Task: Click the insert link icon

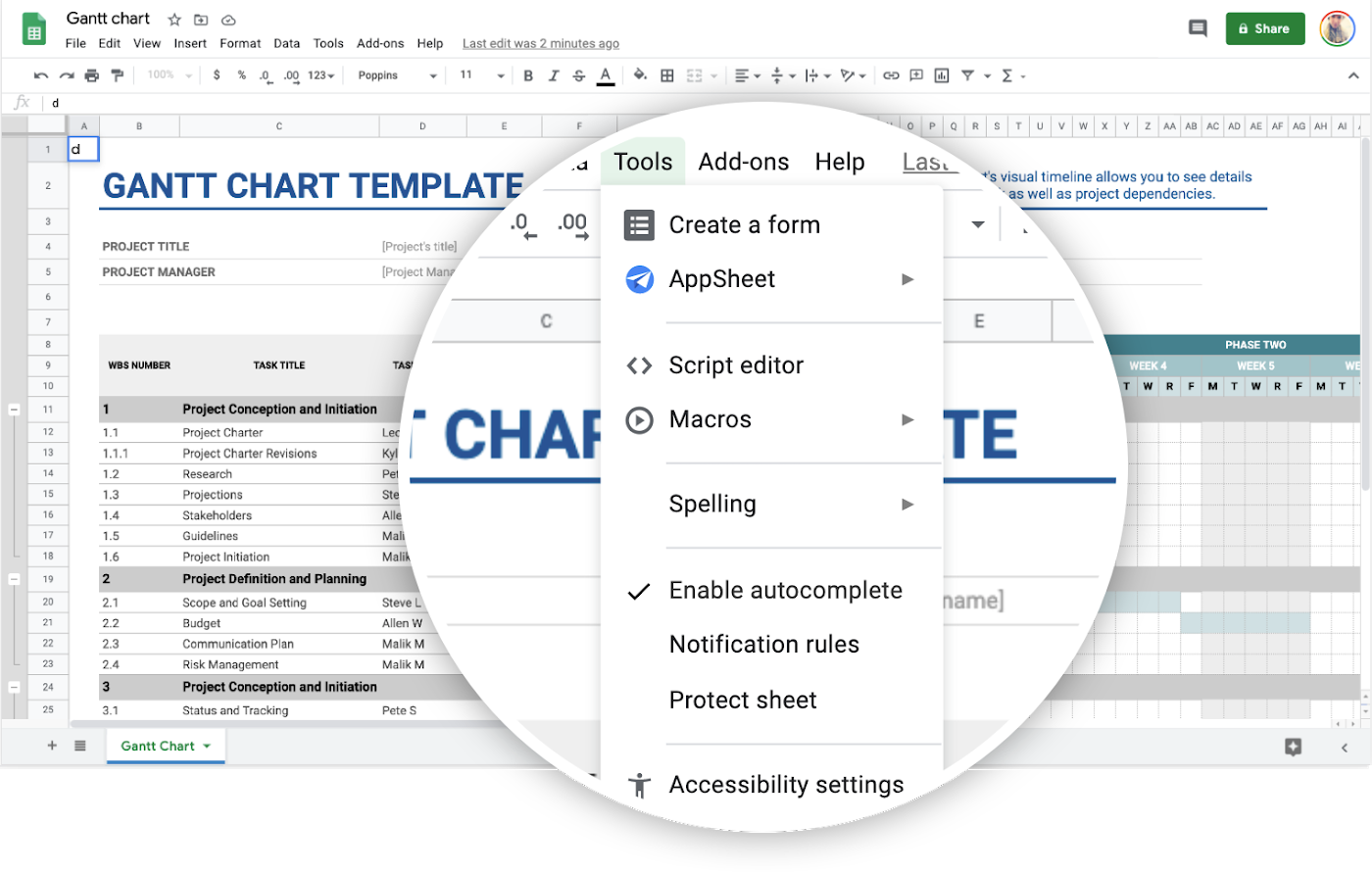Action: 891,75
